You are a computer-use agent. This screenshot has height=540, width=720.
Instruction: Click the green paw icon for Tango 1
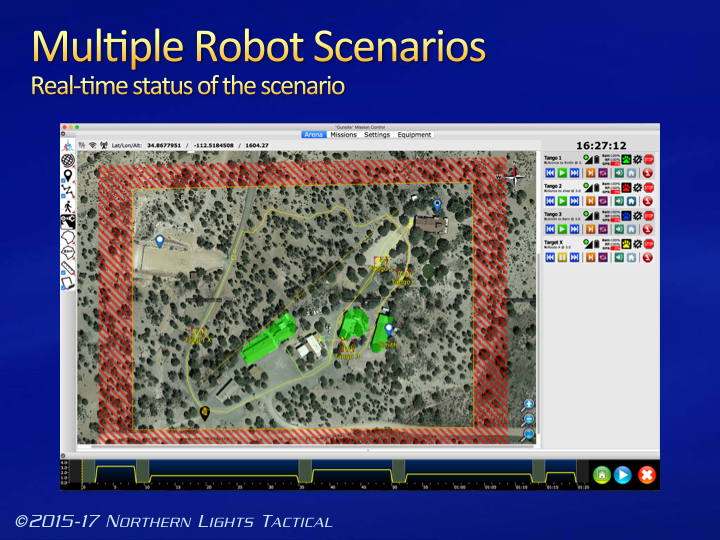(625, 159)
